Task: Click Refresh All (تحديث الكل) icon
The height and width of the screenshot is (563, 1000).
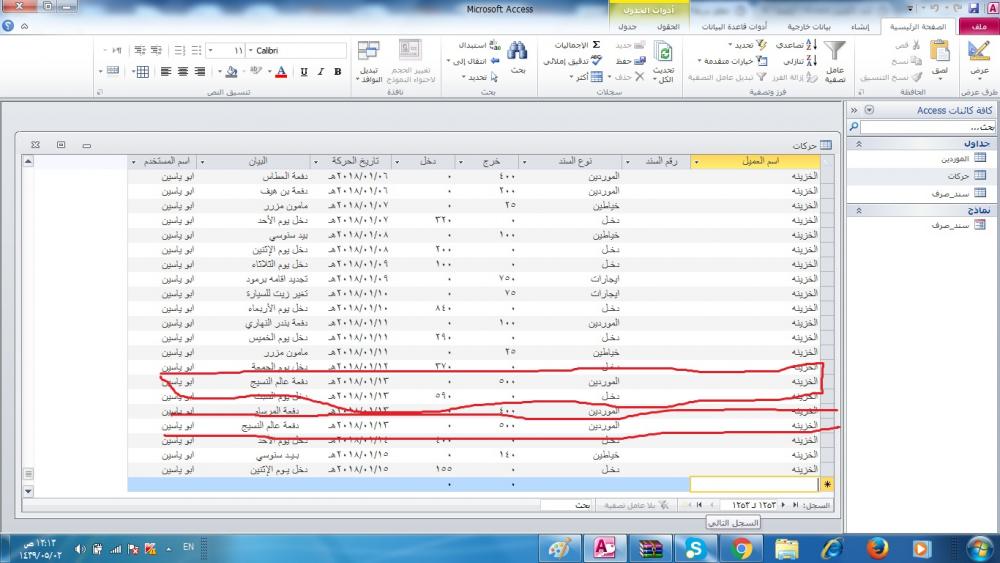Action: (663, 52)
